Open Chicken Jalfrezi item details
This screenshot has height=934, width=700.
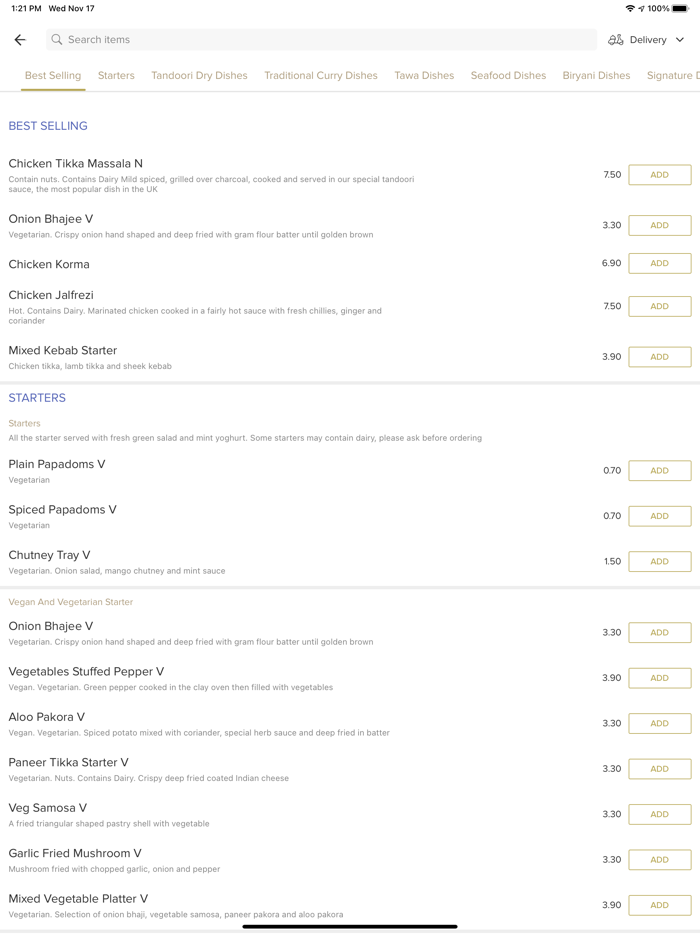pos(51,295)
